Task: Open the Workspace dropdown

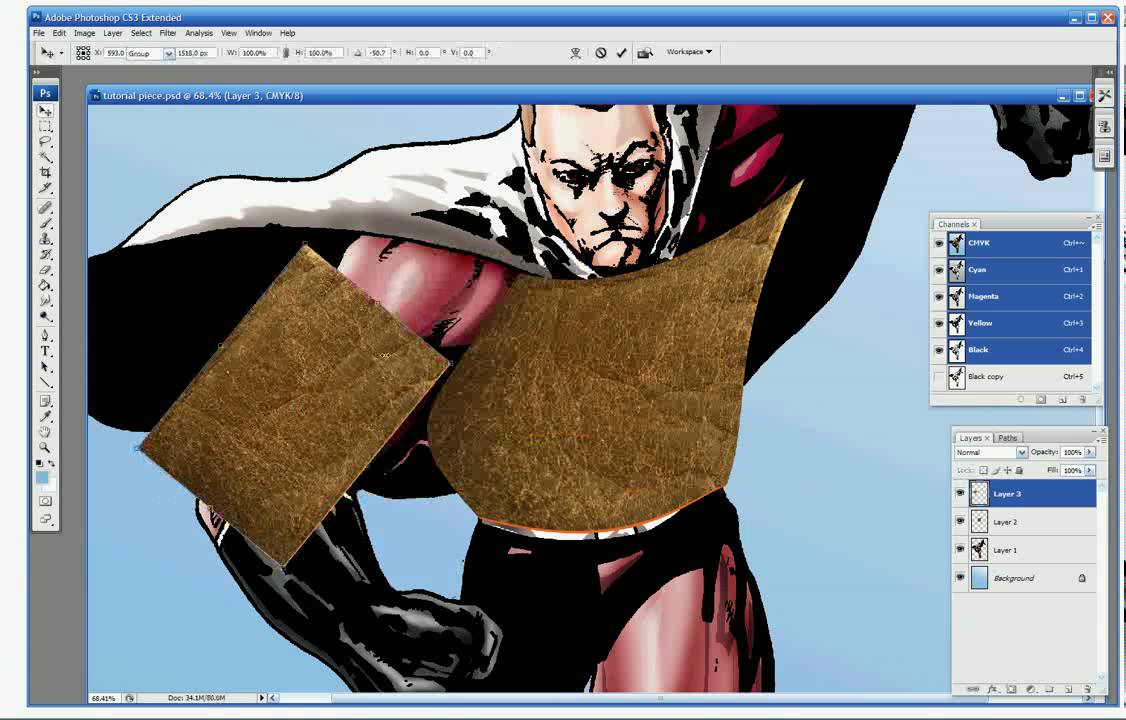Action: [x=689, y=52]
